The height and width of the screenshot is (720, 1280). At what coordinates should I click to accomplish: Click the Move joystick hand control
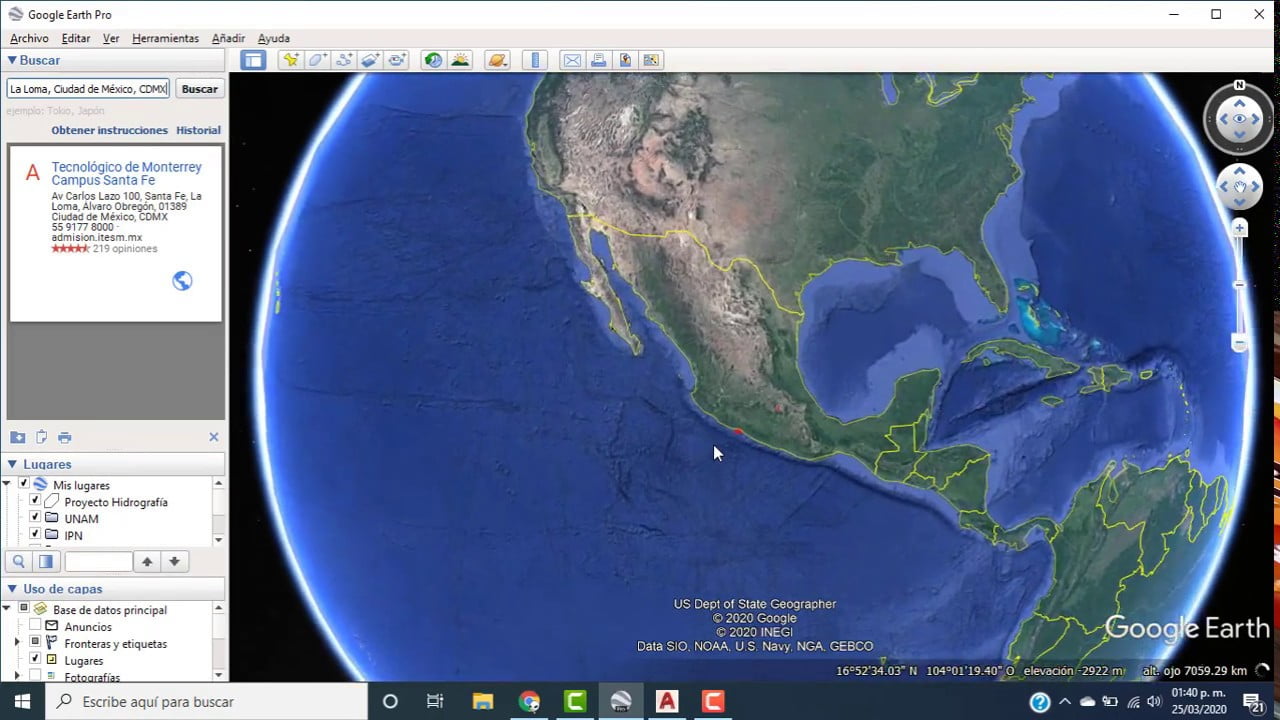(1239, 187)
